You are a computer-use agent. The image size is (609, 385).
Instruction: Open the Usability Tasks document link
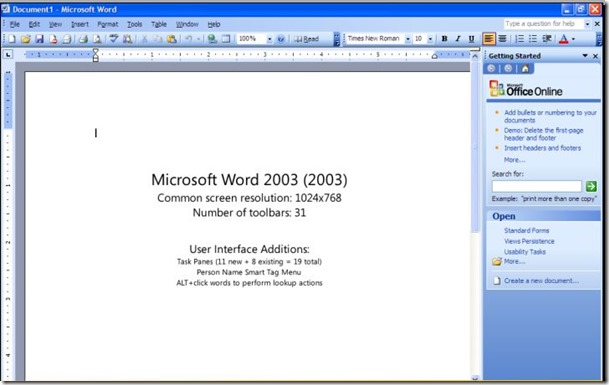[x=525, y=252]
